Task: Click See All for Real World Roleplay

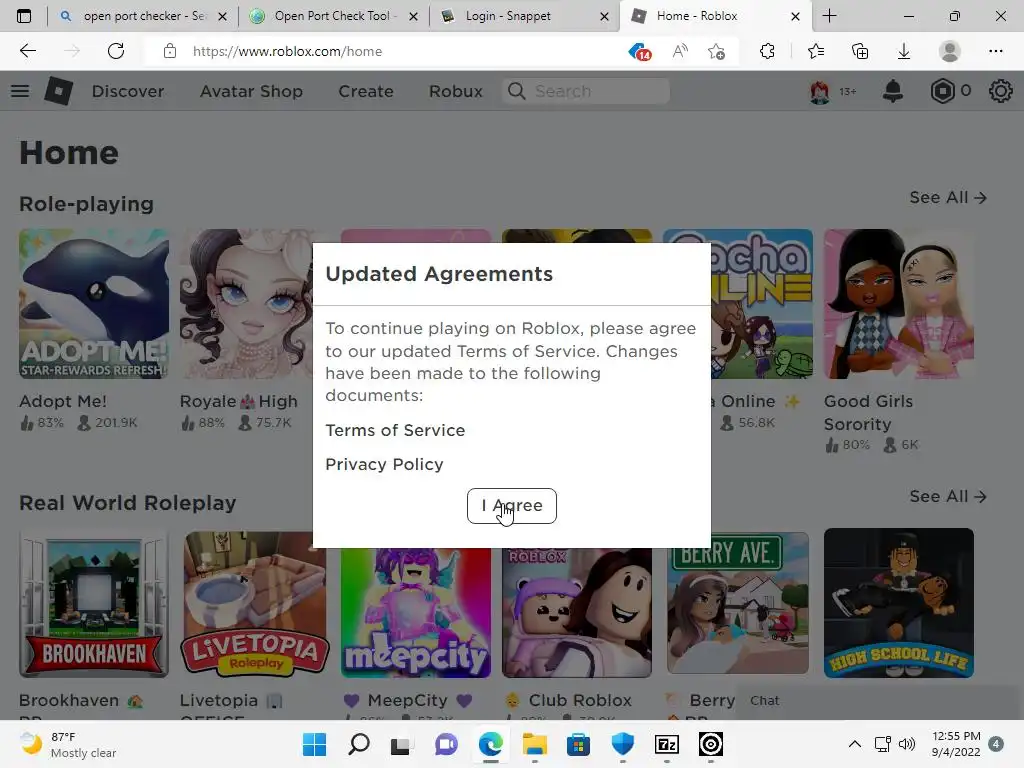Action: click(948, 496)
